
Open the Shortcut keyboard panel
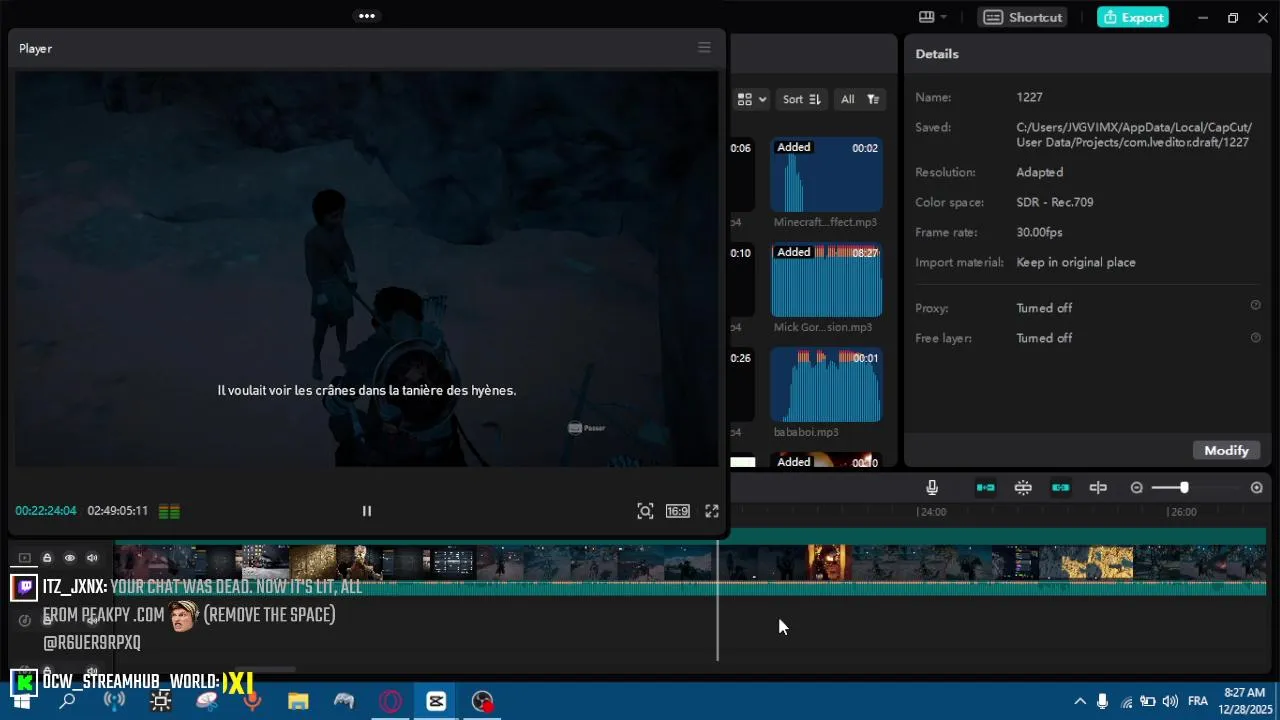1023,17
